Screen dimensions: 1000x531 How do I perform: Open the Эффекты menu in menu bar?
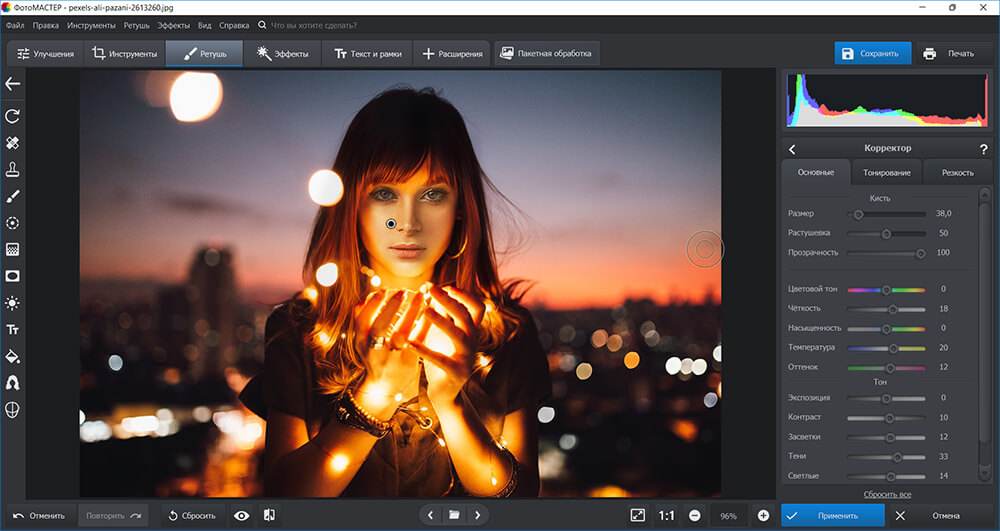pyautogui.click(x=173, y=25)
